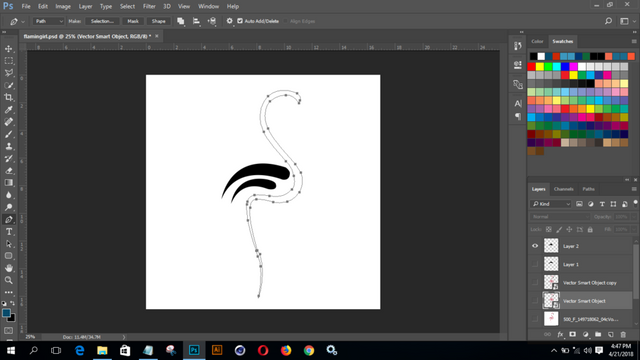This screenshot has width=640, height=360.
Task: Expand the Normal blend mode dropdown
Action: pyautogui.click(x=560, y=217)
